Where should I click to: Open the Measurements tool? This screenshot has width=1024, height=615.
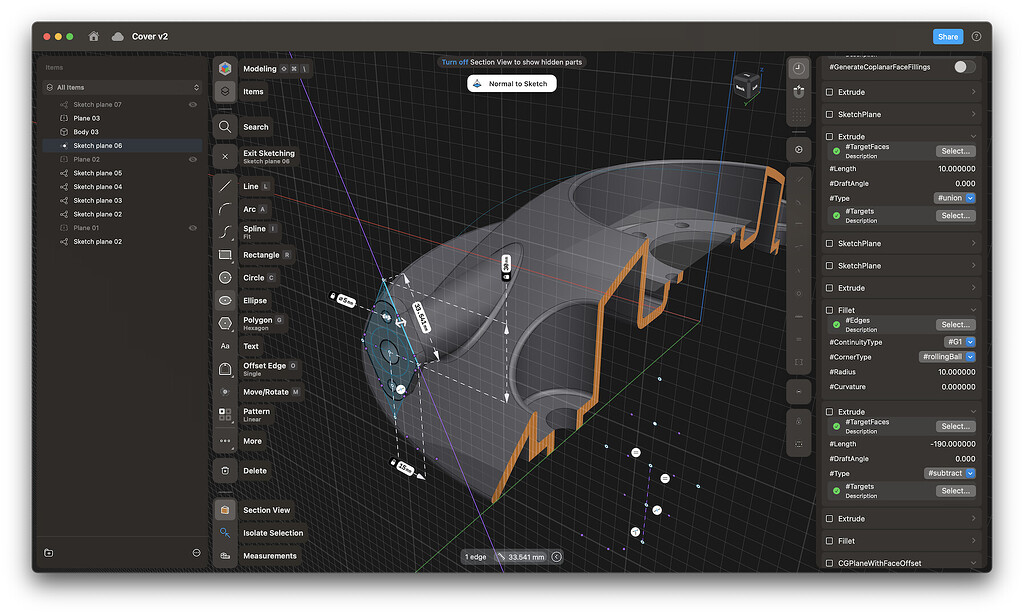pyautogui.click(x=268, y=555)
